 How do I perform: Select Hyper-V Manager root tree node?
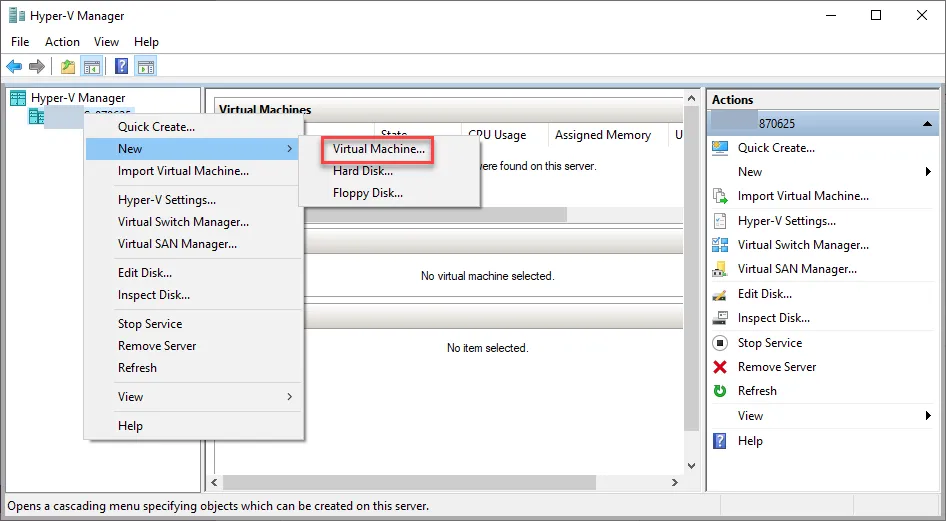click(x=78, y=98)
